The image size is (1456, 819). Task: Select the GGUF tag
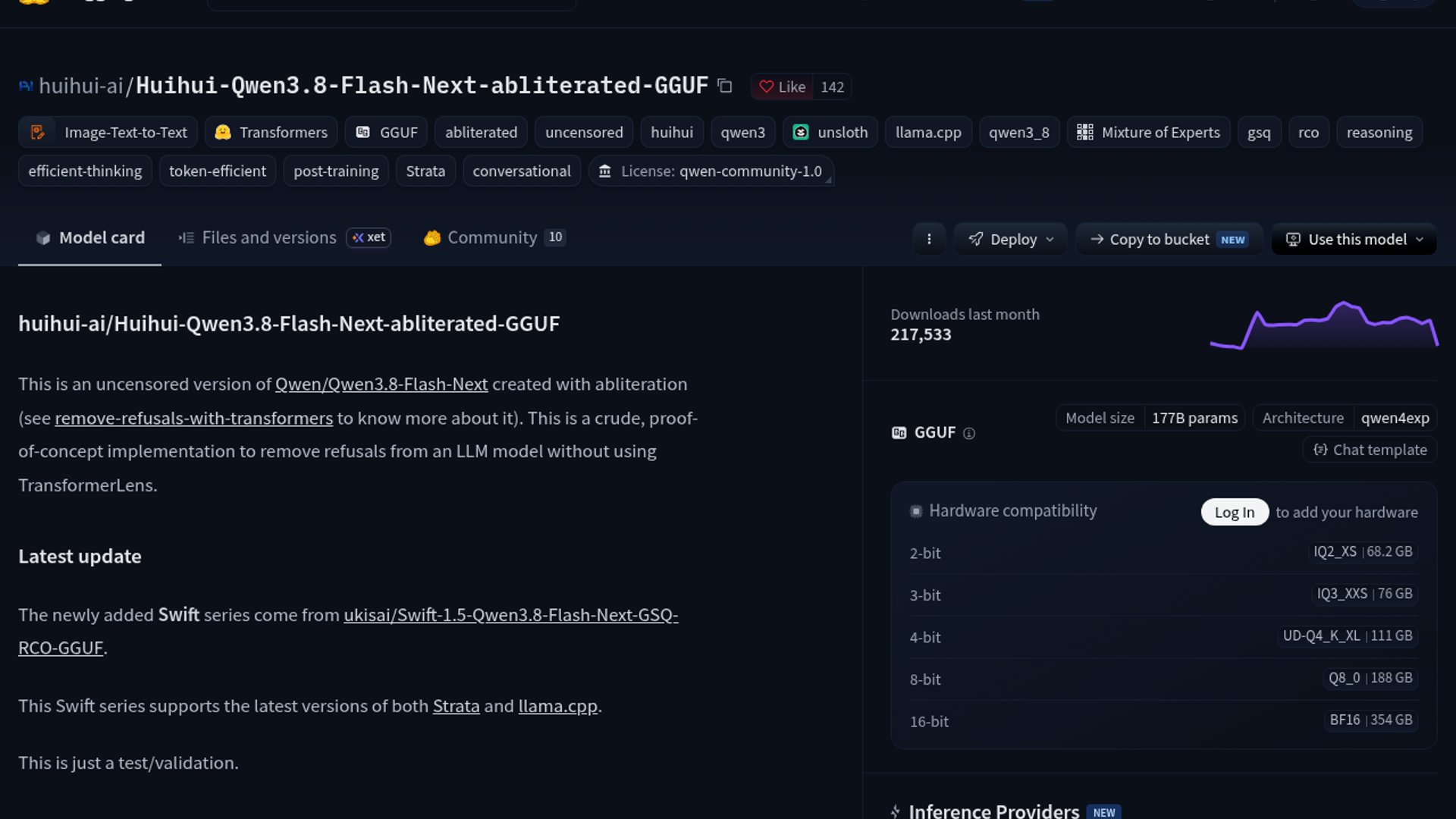pyautogui.click(x=387, y=133)
